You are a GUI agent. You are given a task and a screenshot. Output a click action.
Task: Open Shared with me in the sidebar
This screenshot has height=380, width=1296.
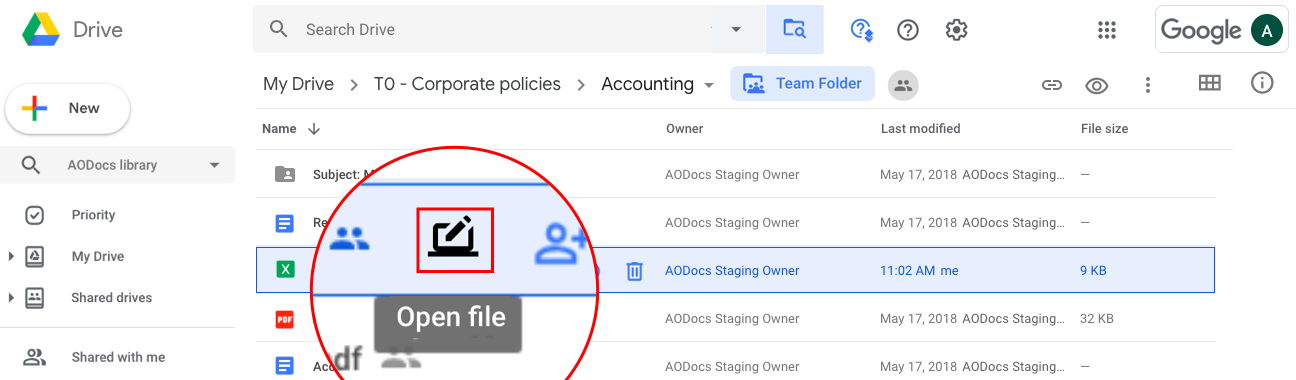(118, 357)
